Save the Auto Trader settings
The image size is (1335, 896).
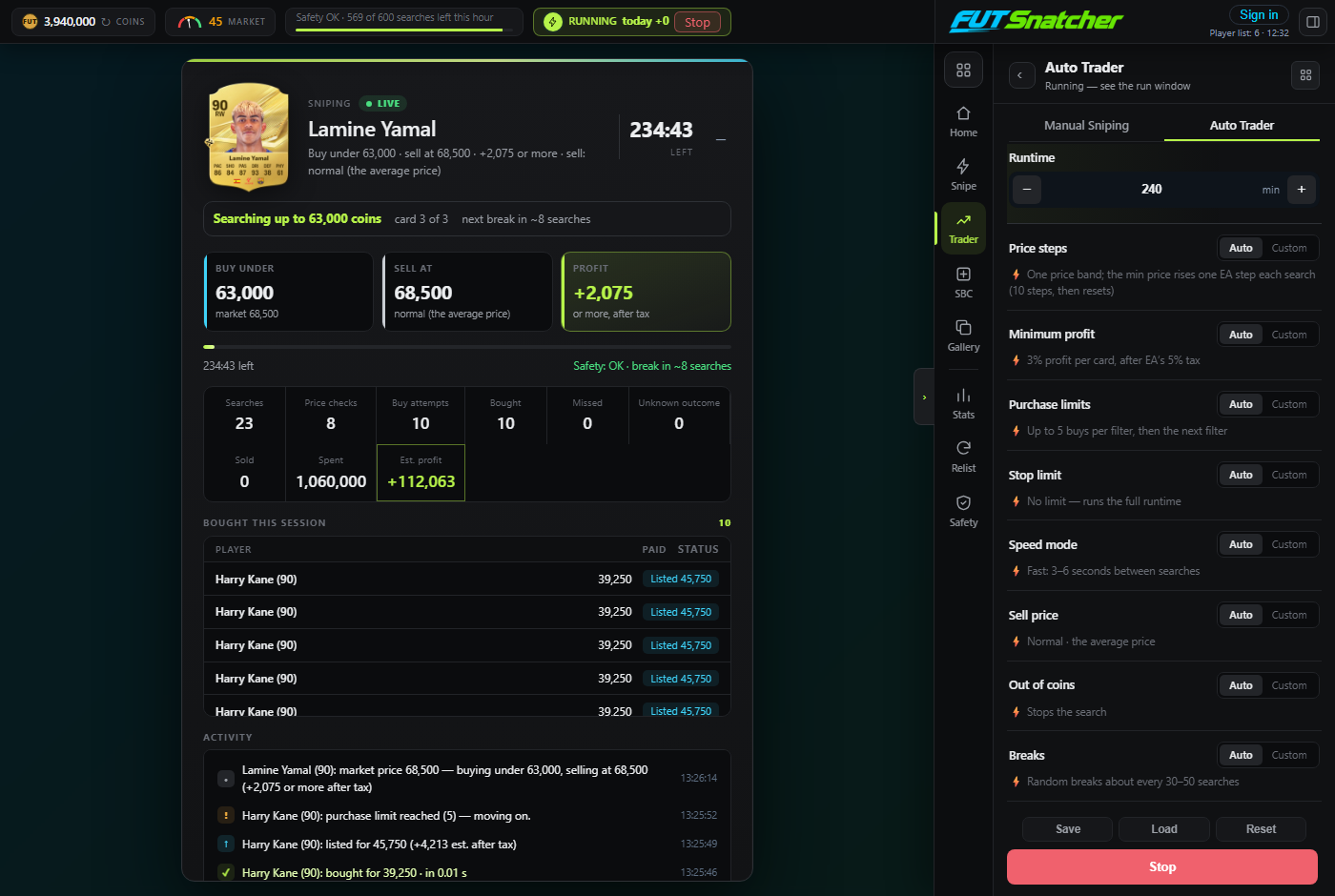click(x=1067, y=829)
